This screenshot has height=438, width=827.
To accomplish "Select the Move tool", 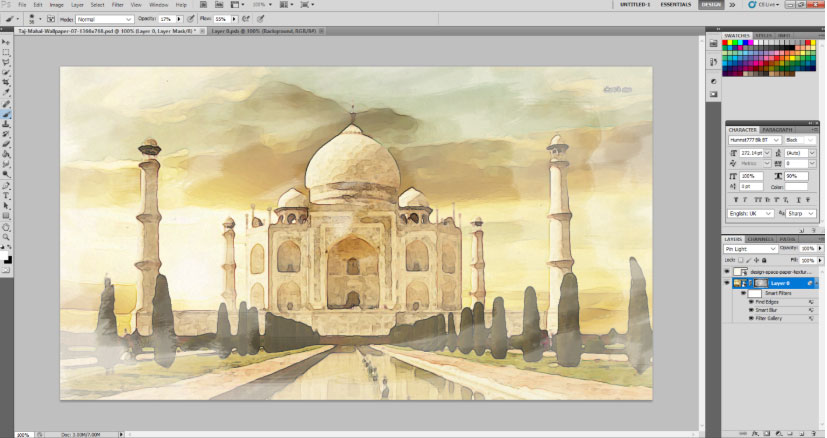I will [6, 42].
